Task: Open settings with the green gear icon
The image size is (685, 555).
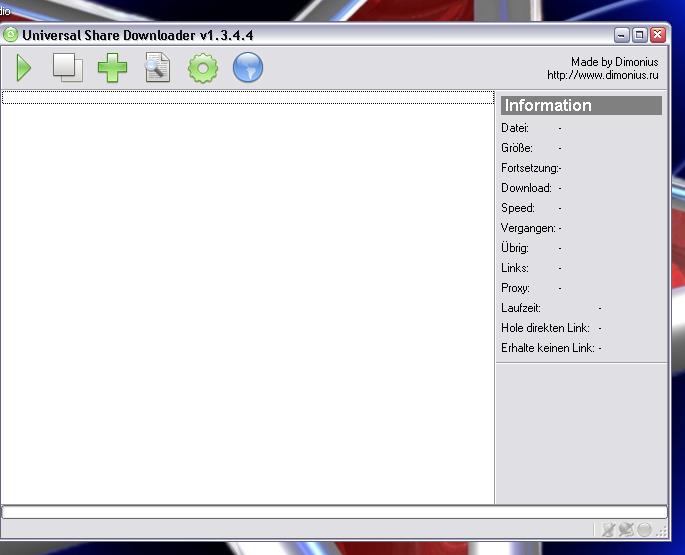Action: pos(203,68)
